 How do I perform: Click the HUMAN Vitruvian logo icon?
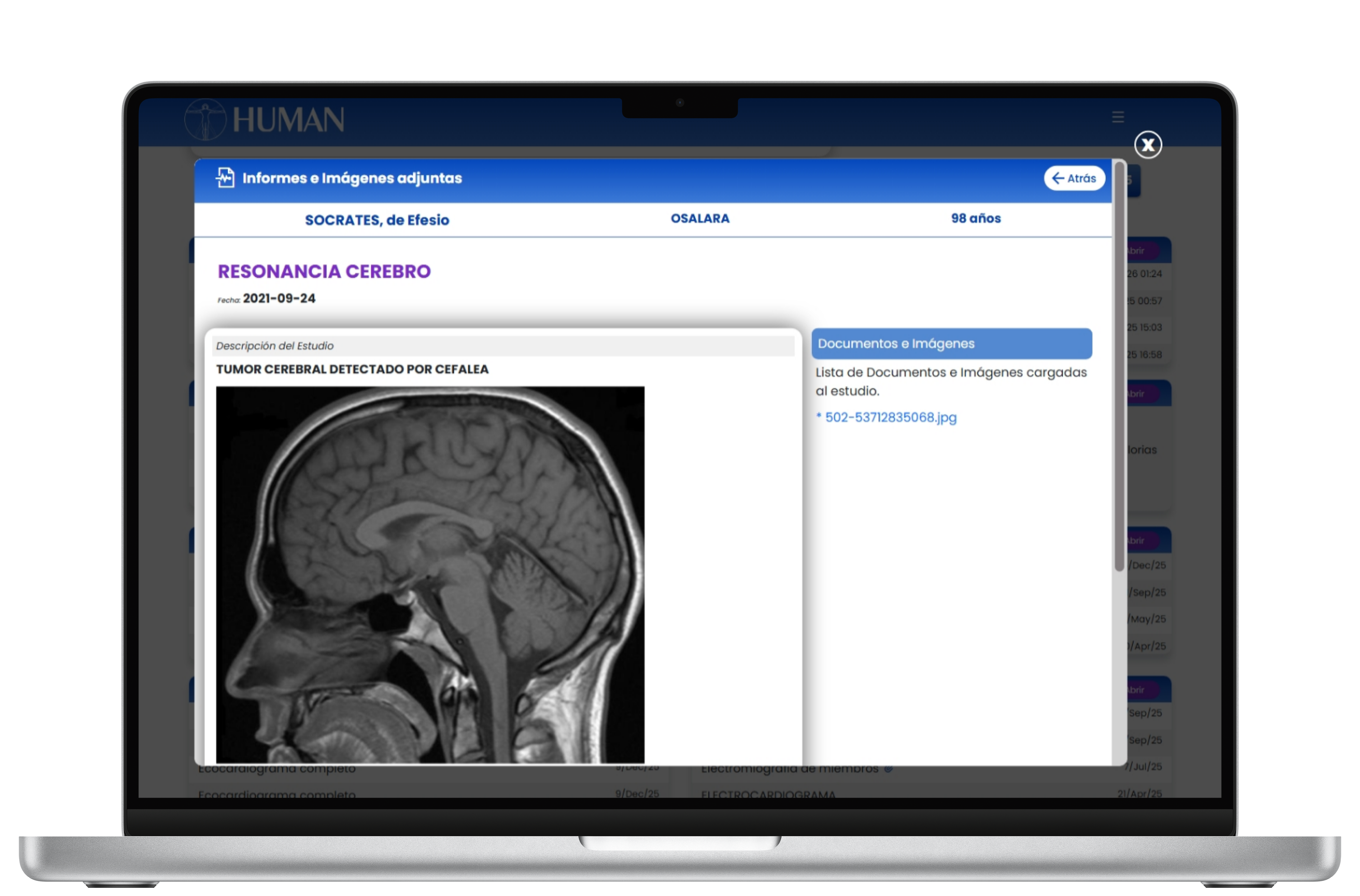pos(205,119)
